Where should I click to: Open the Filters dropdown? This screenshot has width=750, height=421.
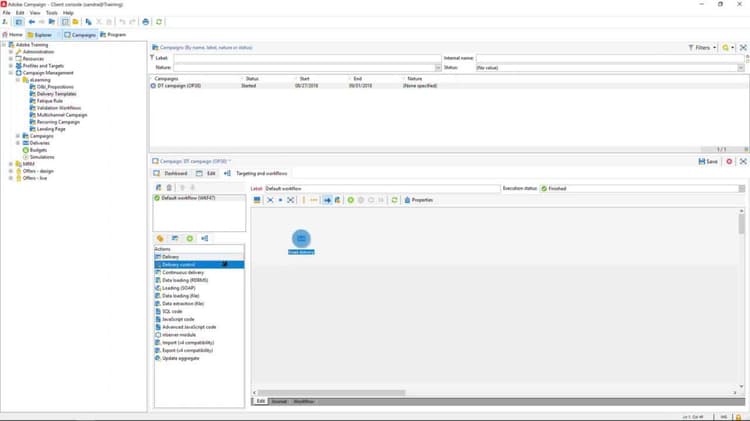point(702,47)
